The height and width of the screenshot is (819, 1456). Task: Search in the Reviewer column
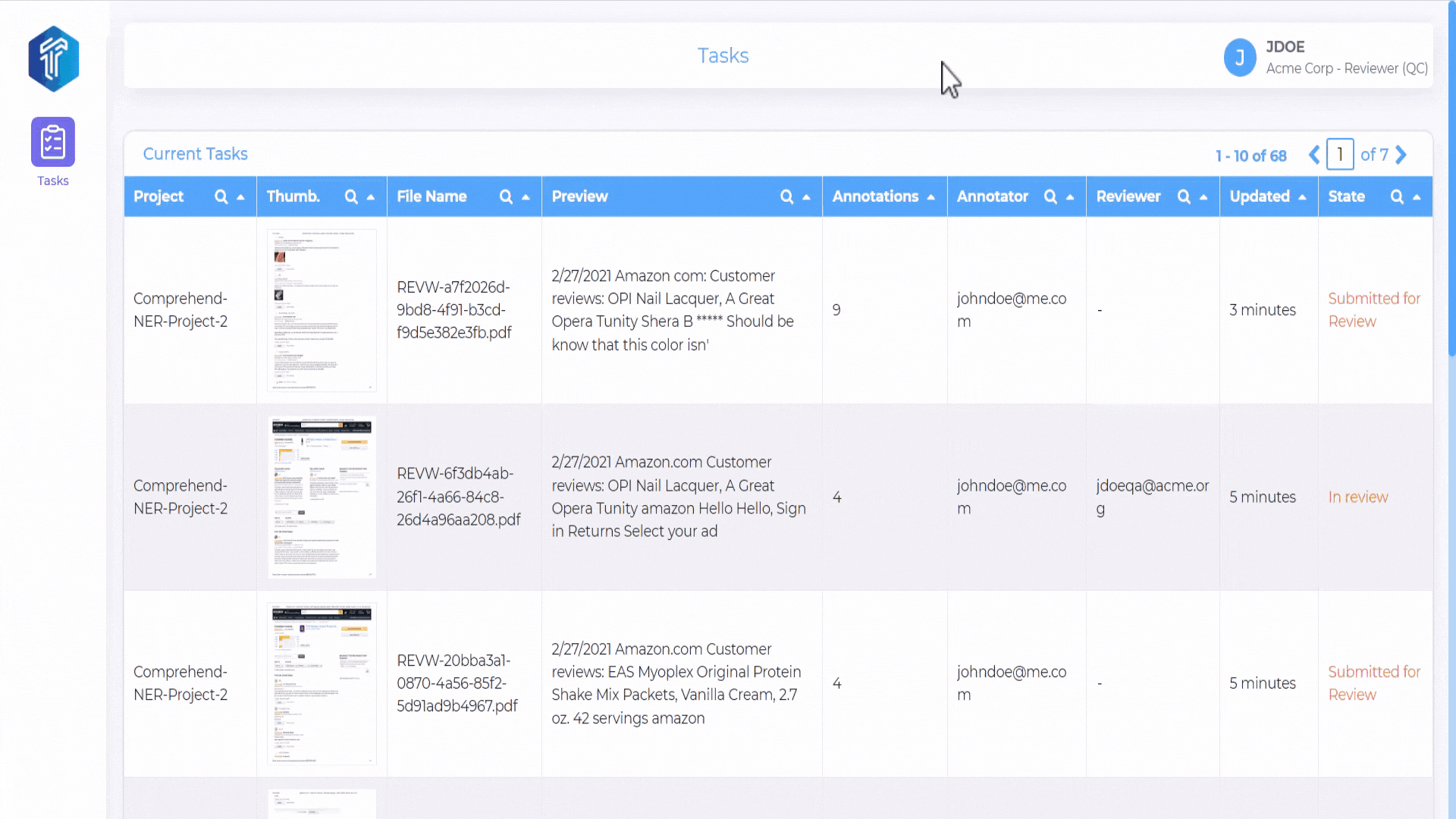click(x=1184, y=196)
